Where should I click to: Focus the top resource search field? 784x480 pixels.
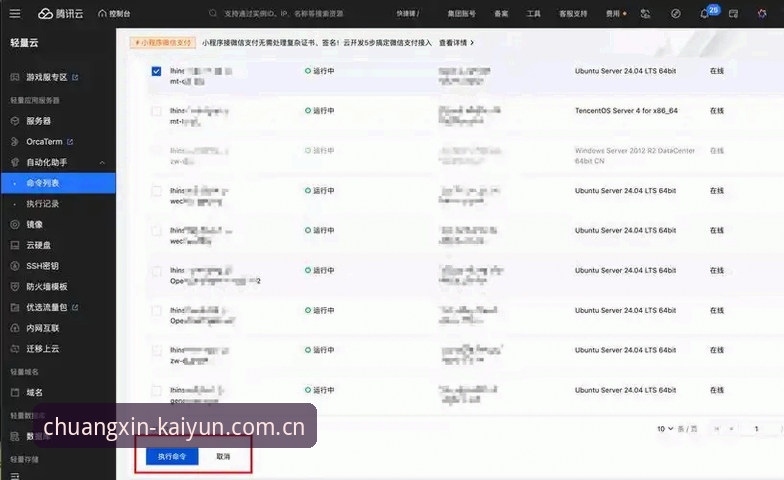coord(284,14)
